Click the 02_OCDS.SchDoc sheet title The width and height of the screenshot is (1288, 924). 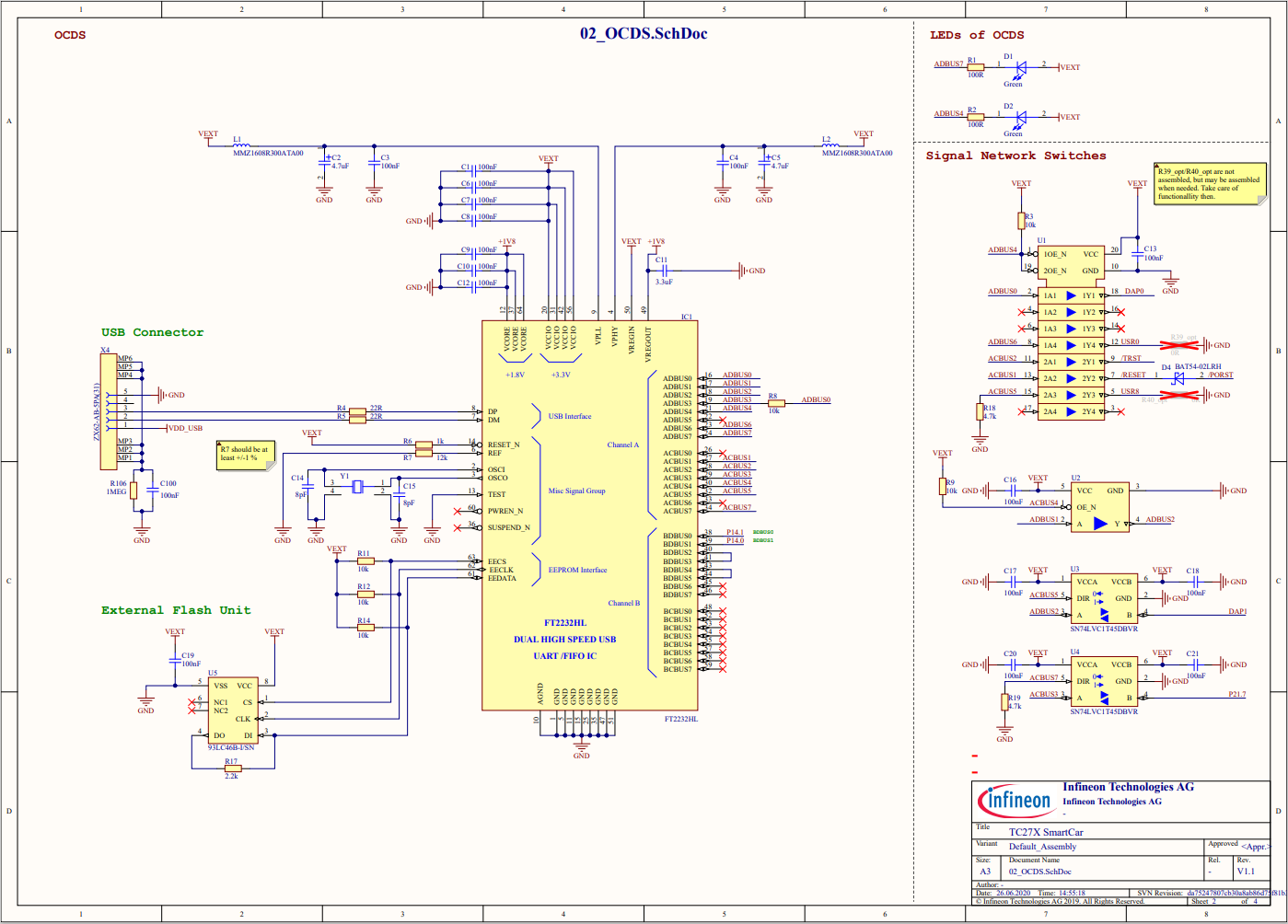click(643, 34)
